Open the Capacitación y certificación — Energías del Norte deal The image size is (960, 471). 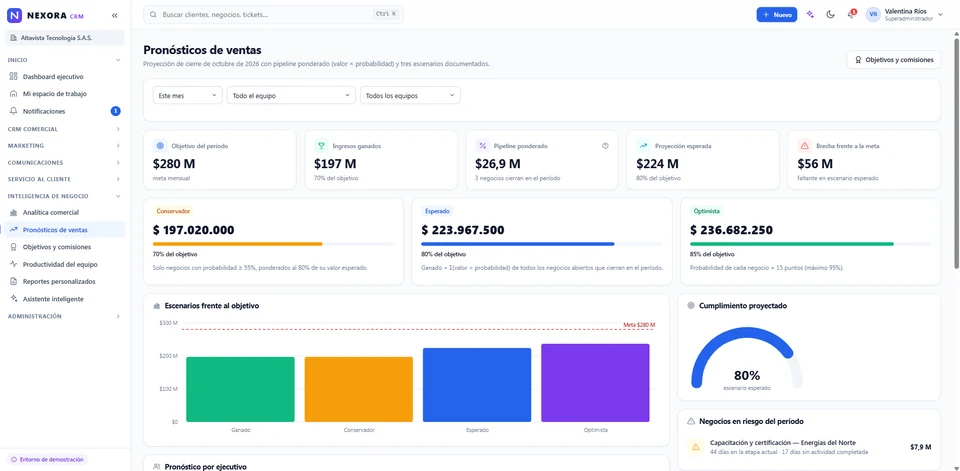(x=809, y=447)
